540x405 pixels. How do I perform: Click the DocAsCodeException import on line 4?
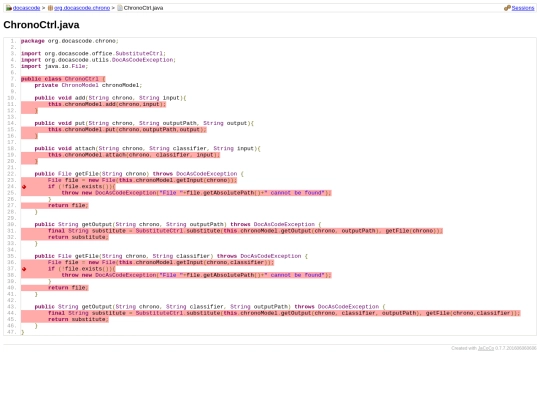(98, 60)
